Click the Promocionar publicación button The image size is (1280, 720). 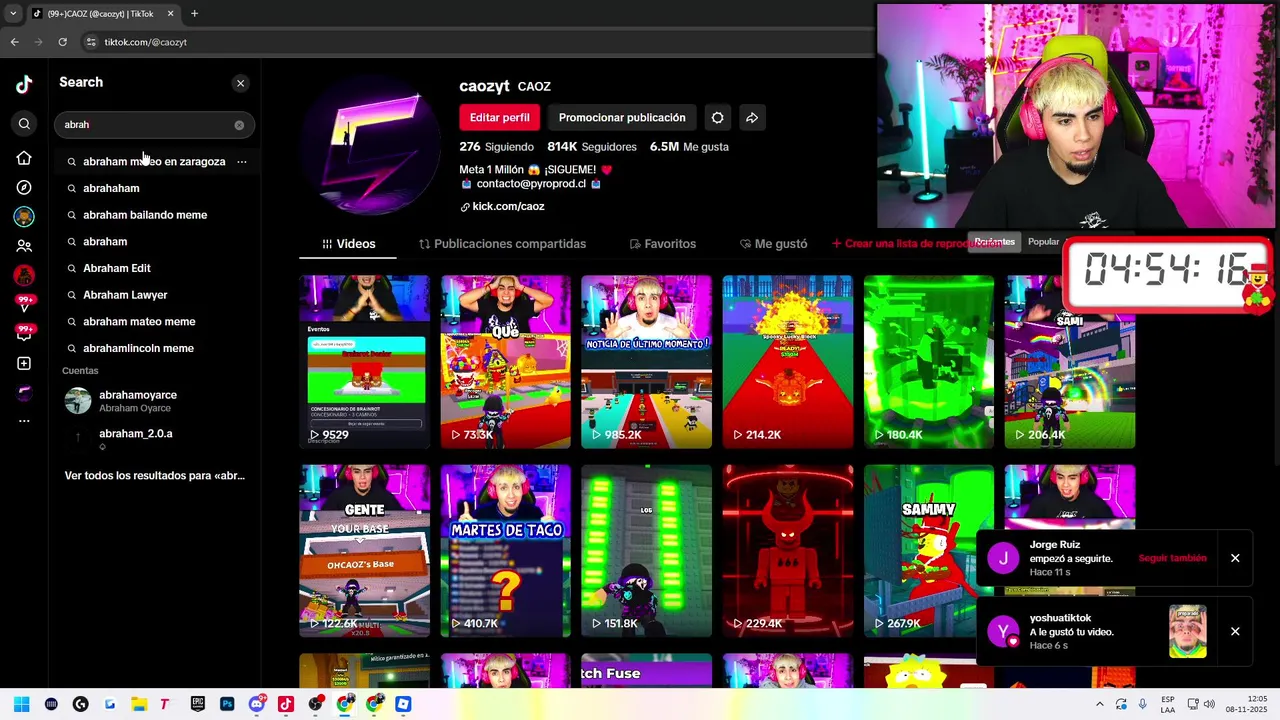(622, 118)
